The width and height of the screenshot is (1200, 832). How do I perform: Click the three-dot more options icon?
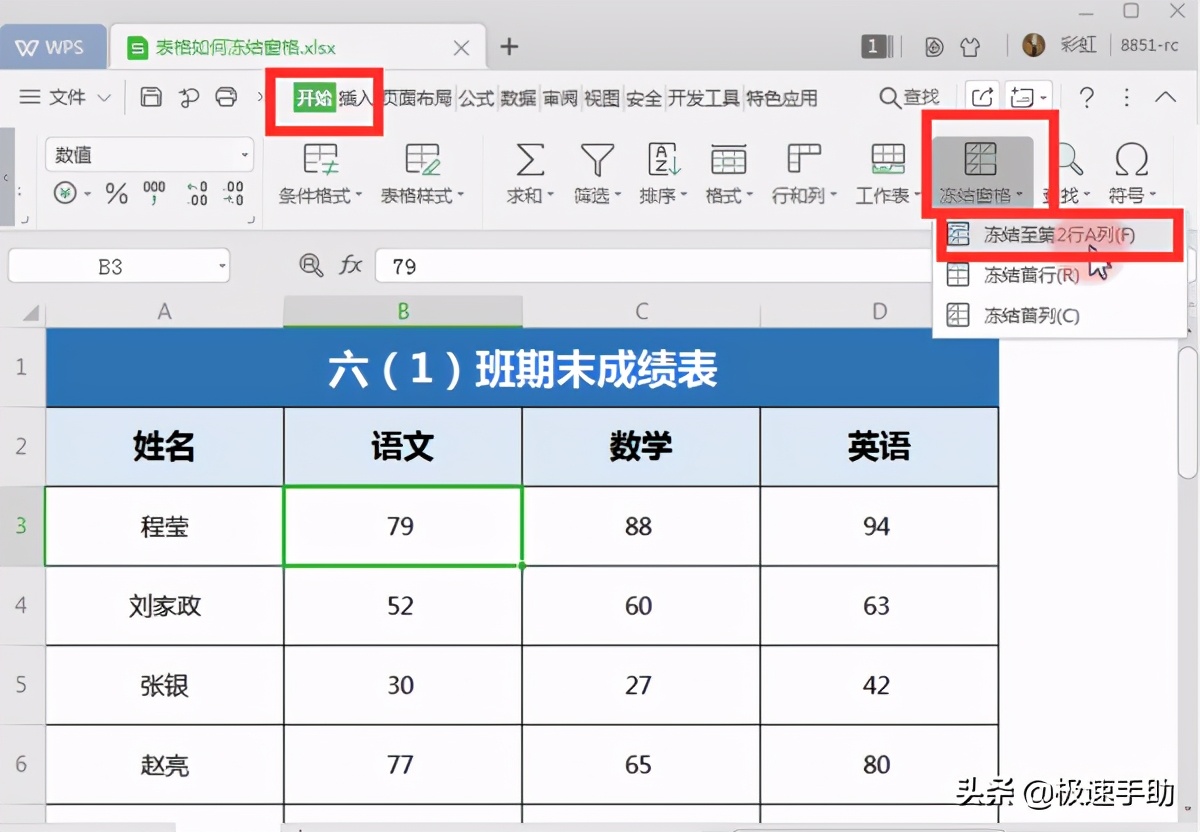click(1127, 97)
